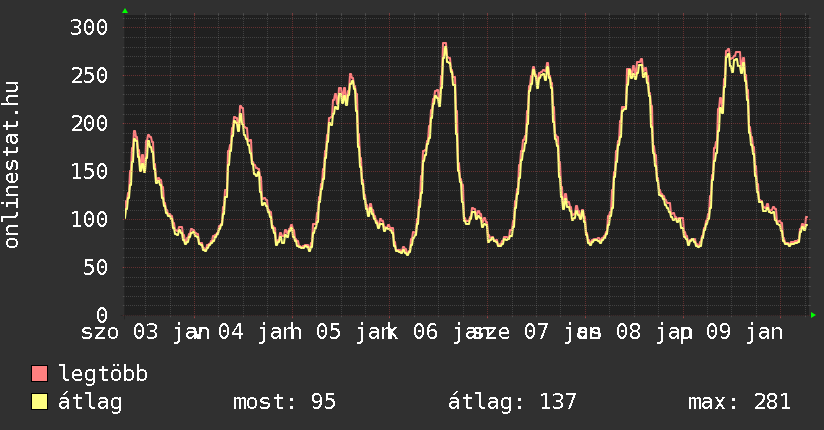The height and width of the screenshot is (430, 824).
Task: Click the green arrow at X-axis right end
Action: point(814,315)
